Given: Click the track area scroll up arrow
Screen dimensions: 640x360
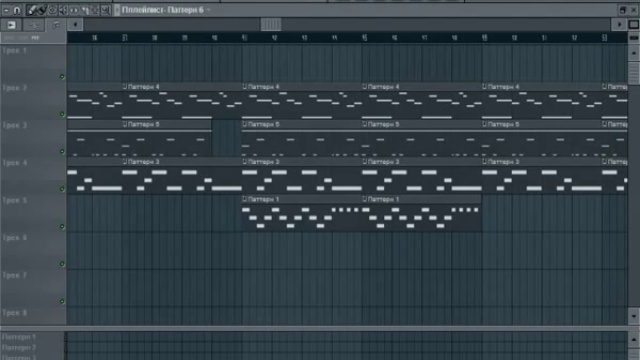Looking at the screenshot, I should pyautogui.click(x=634, y=53).
